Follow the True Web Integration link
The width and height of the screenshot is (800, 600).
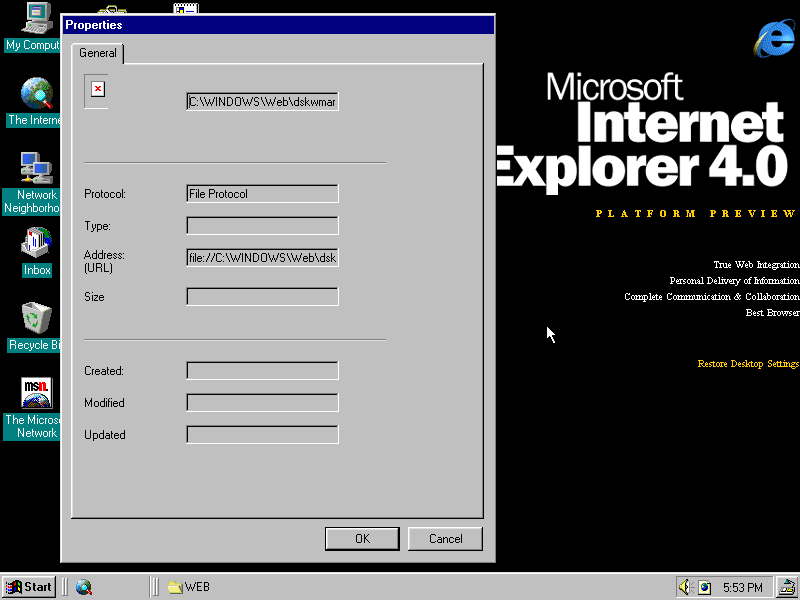[756, 264]
